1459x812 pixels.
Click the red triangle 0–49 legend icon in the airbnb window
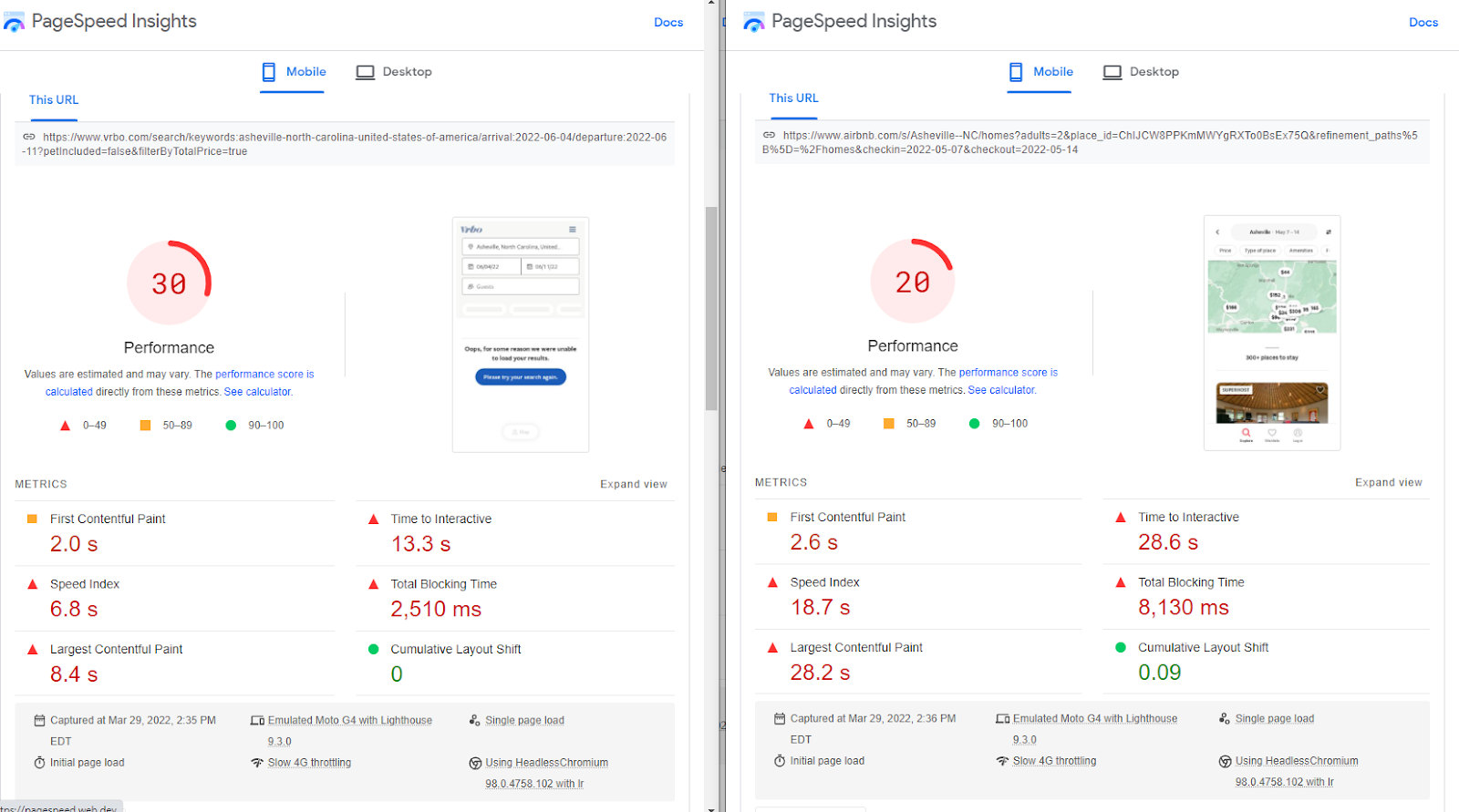(809, 424)
